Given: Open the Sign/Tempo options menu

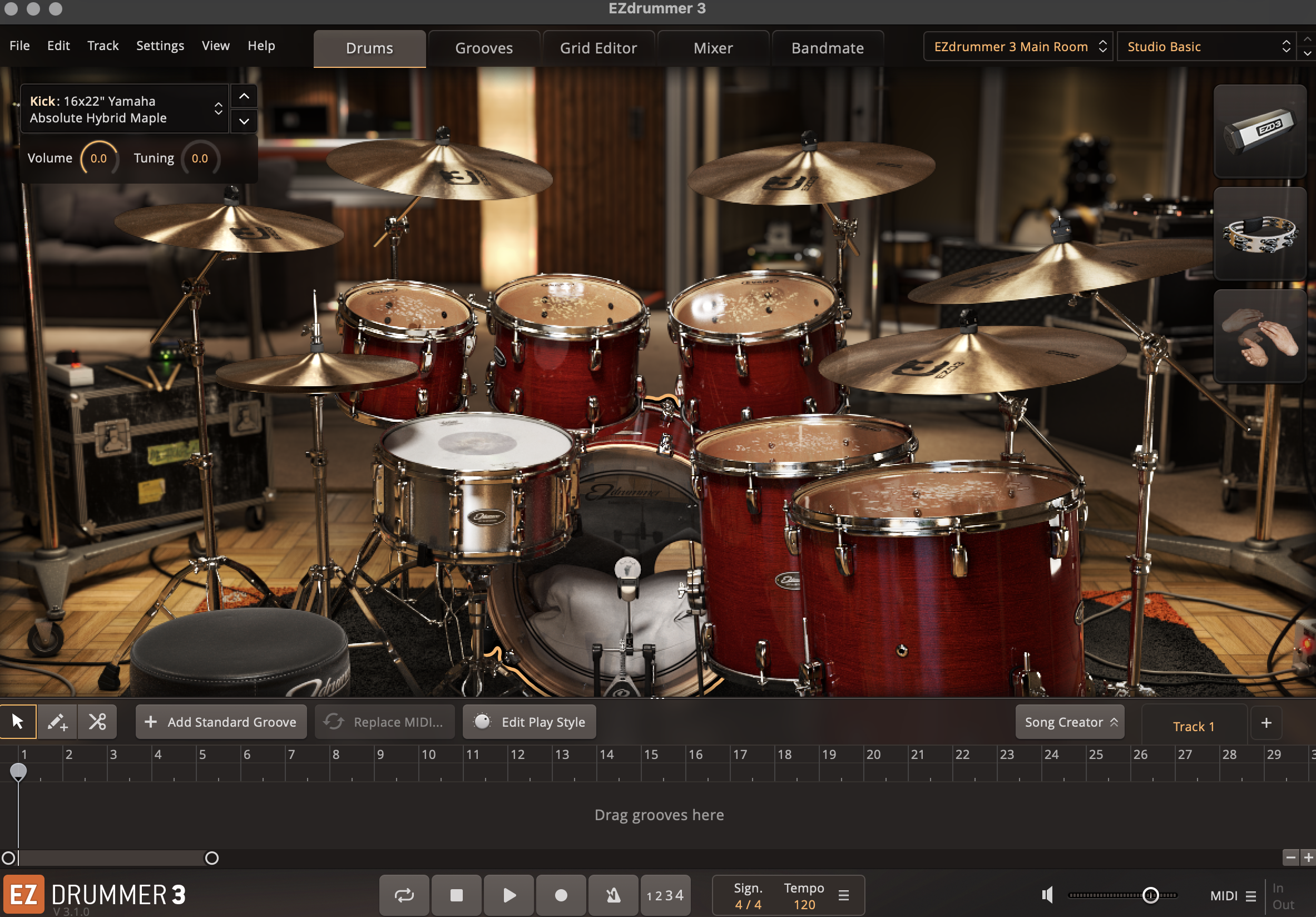Looking at the screenshot, I should tap(844, 895).
